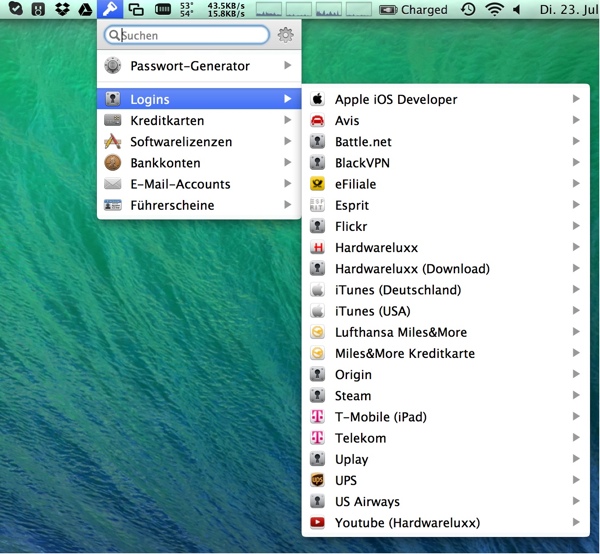Click the Suchen search field

tap(187, 35)
